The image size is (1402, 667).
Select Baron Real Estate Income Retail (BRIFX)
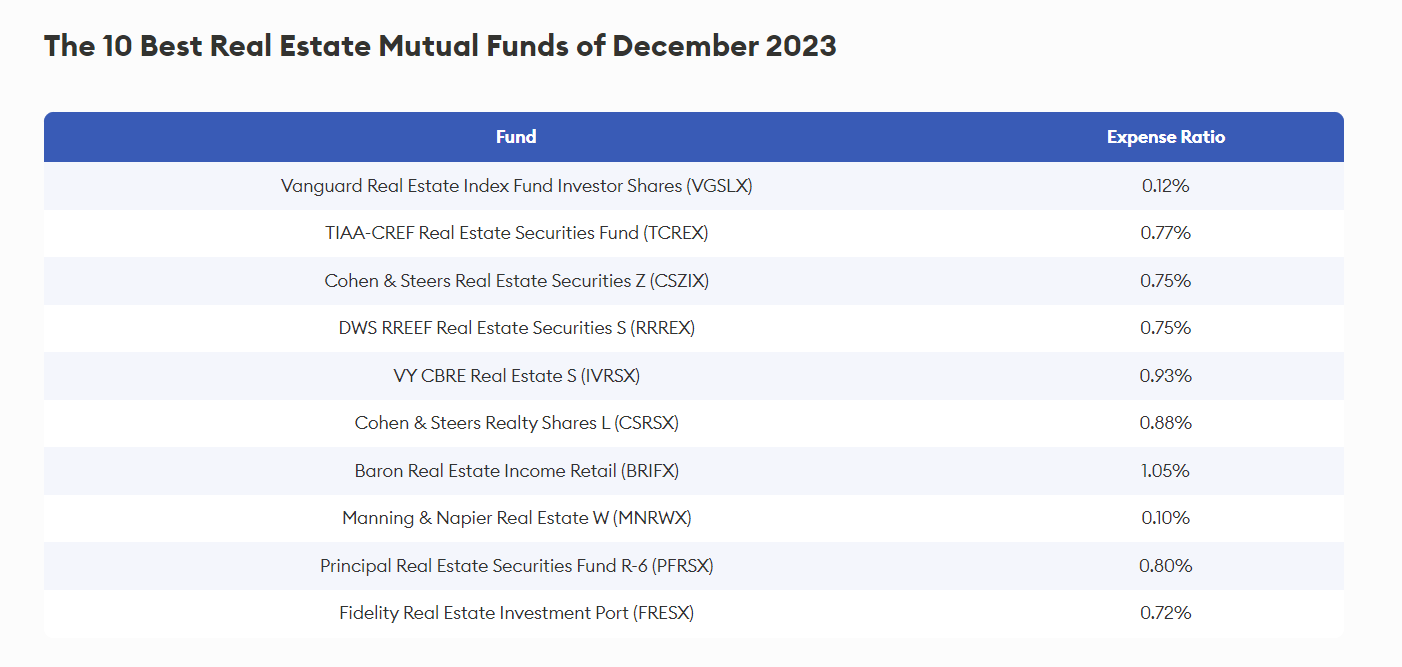516,471
